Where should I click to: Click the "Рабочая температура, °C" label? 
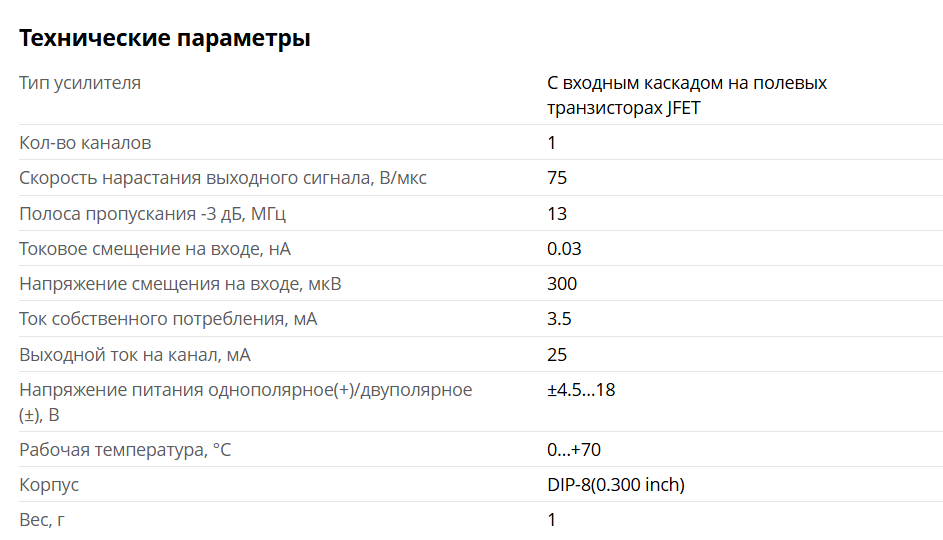(125, 450)
